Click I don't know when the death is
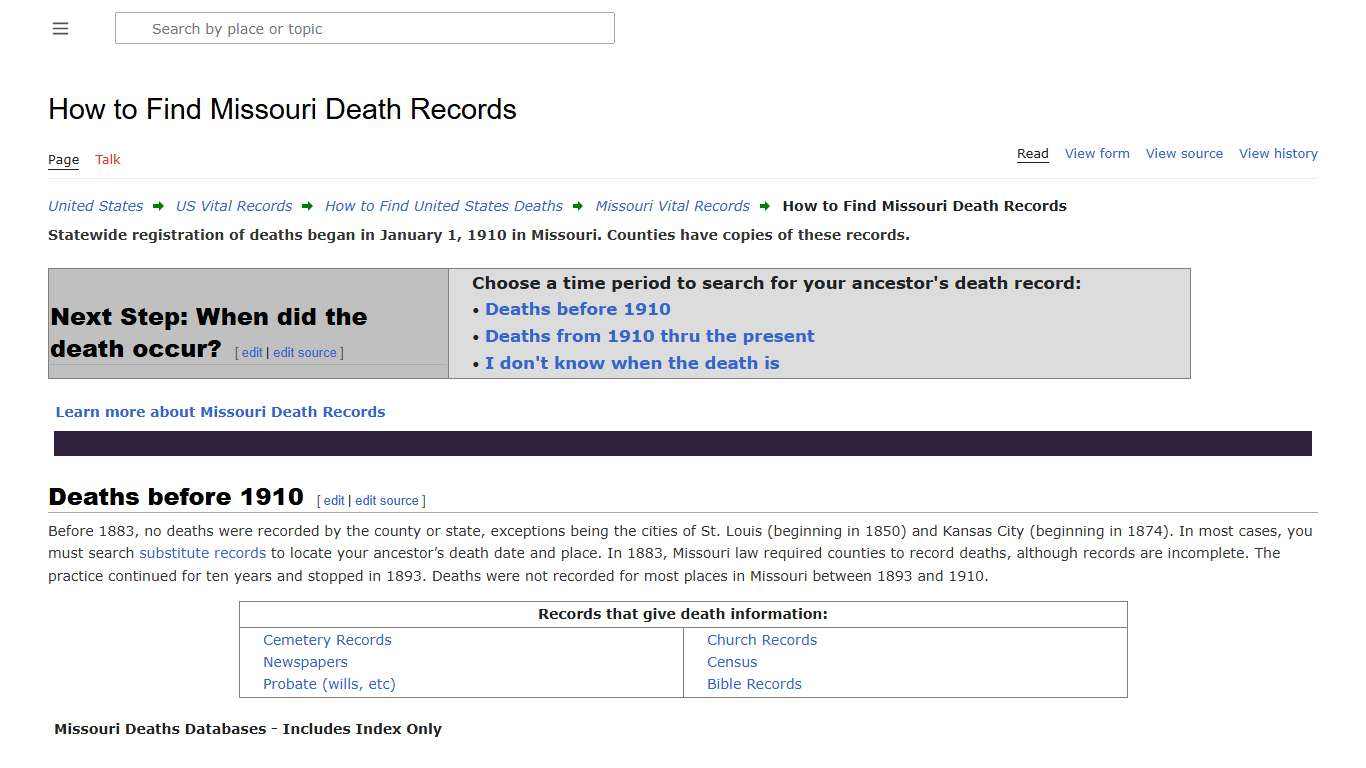Image resolution: width=1366 pixels, height=768 pixels. point(632,363)
